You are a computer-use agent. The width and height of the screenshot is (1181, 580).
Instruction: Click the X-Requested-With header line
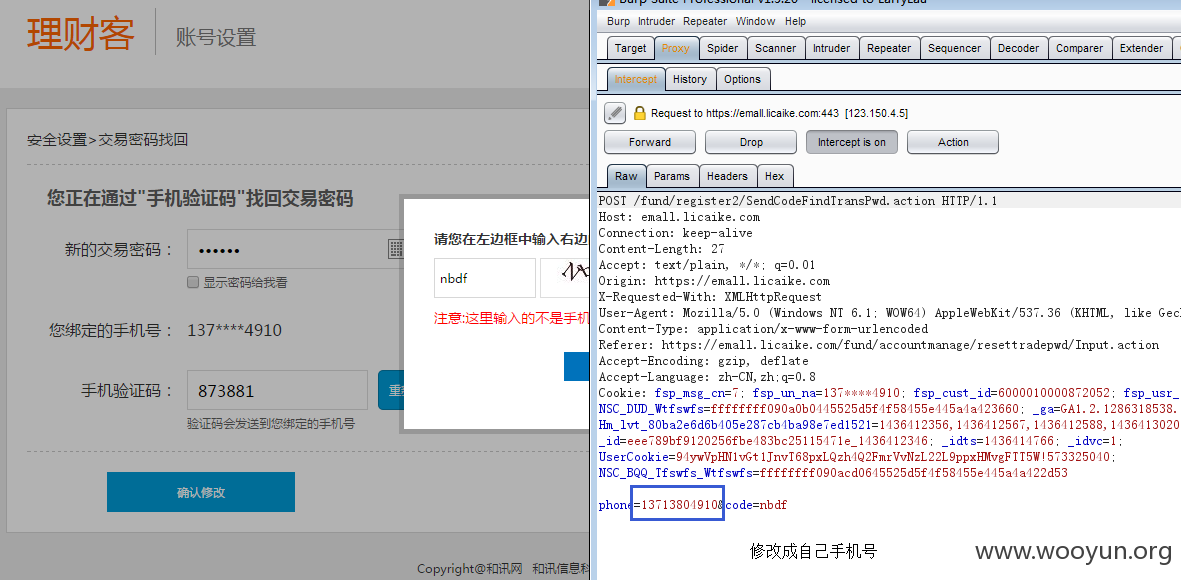click(x=710, y=297)
